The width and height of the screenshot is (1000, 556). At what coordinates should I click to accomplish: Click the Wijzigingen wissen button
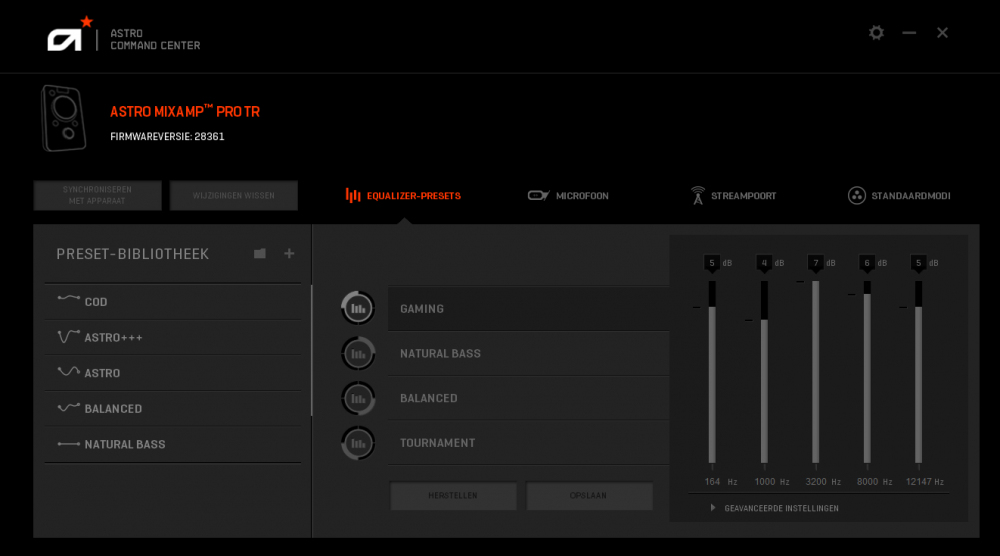click(234, 196)
